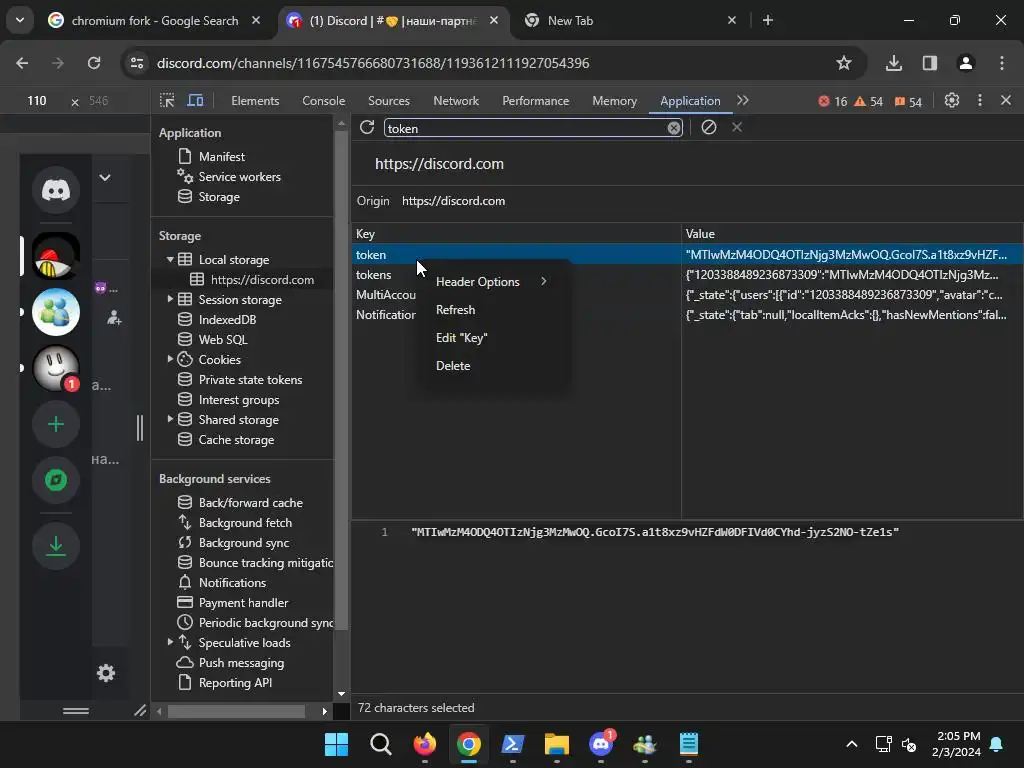Expand the Cookies tree node

coord(170,359)
